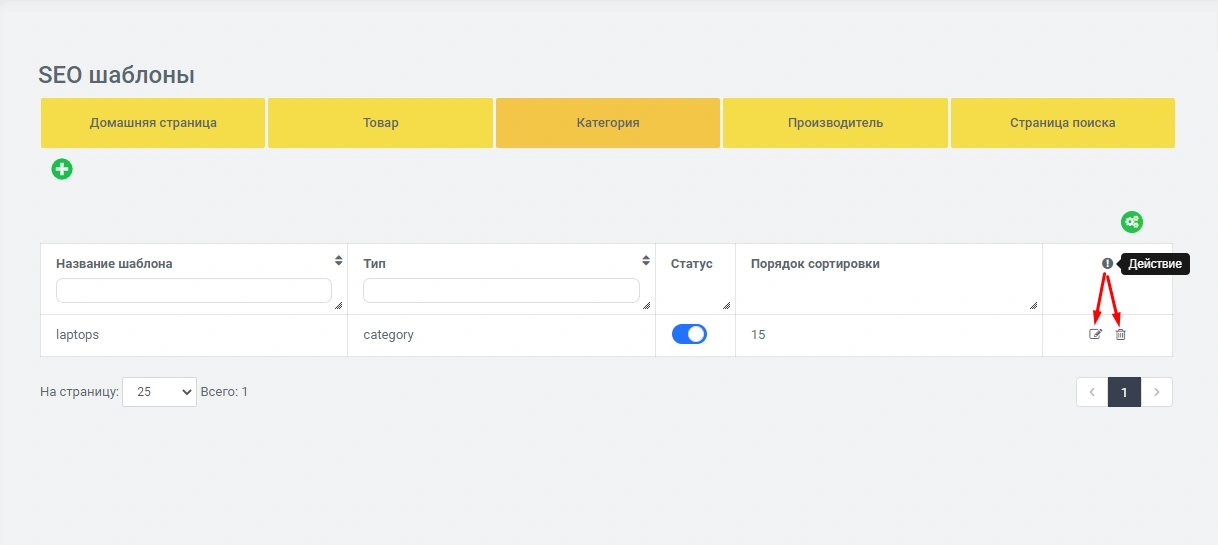This screenshot has height=545, width=1218.
Task: Sort by Тип column using sort arrows
Action: point(646,261)
